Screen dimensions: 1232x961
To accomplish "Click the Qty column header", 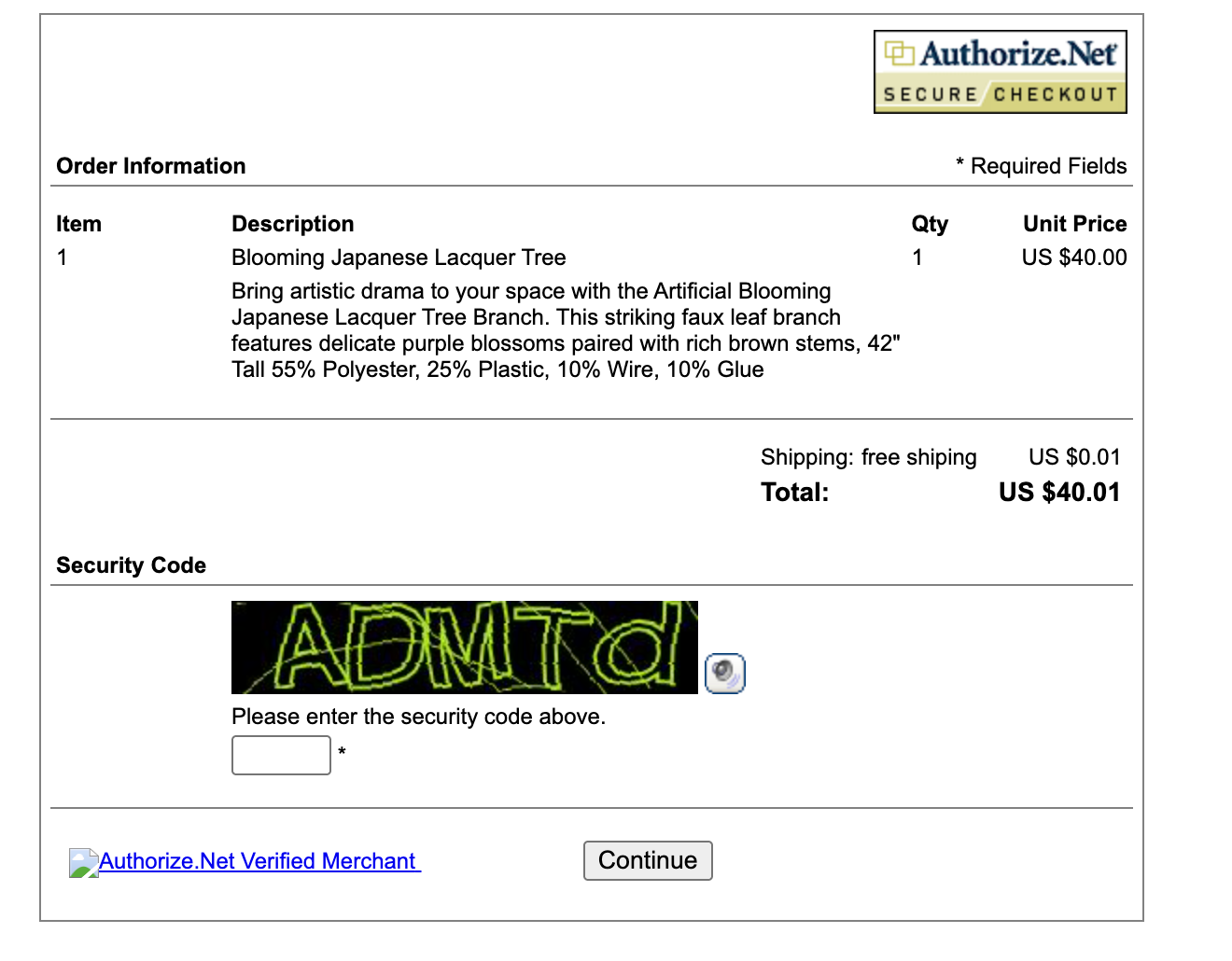I will pyautogui.click(x=929, y=224).
